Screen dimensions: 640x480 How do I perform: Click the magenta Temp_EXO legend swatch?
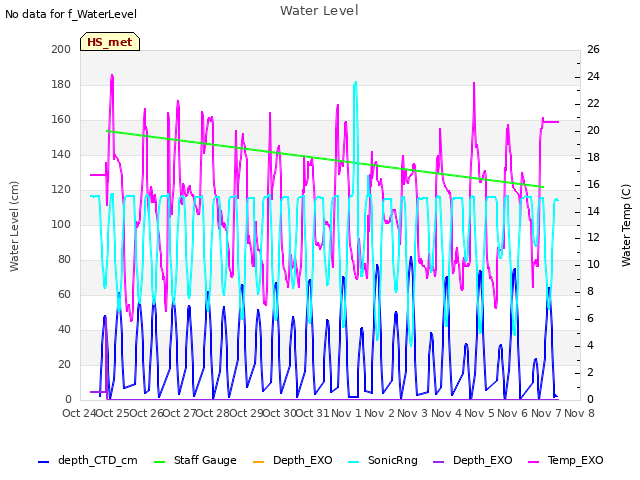(x=533, y=462)
